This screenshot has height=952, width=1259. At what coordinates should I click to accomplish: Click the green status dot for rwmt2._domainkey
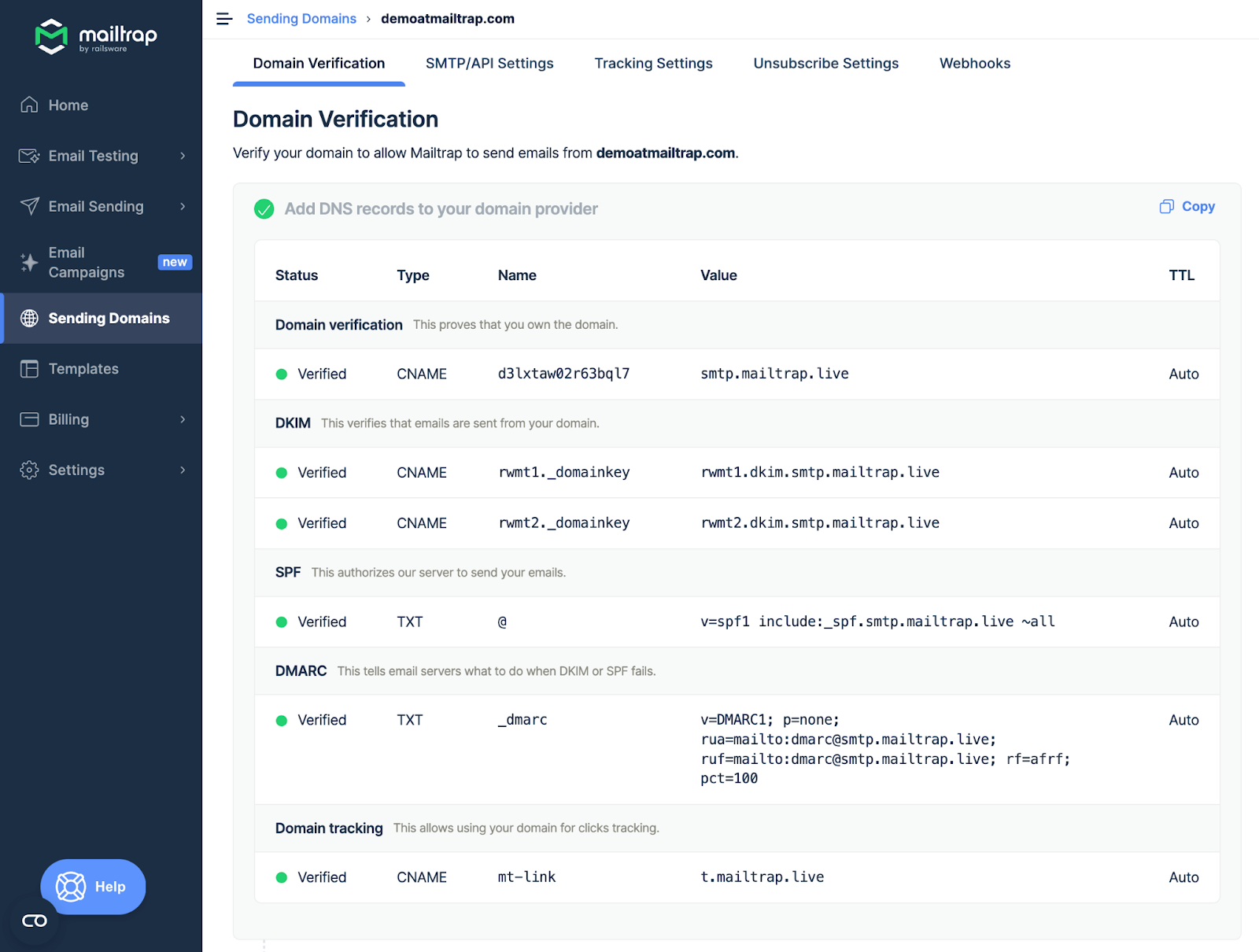282,523
